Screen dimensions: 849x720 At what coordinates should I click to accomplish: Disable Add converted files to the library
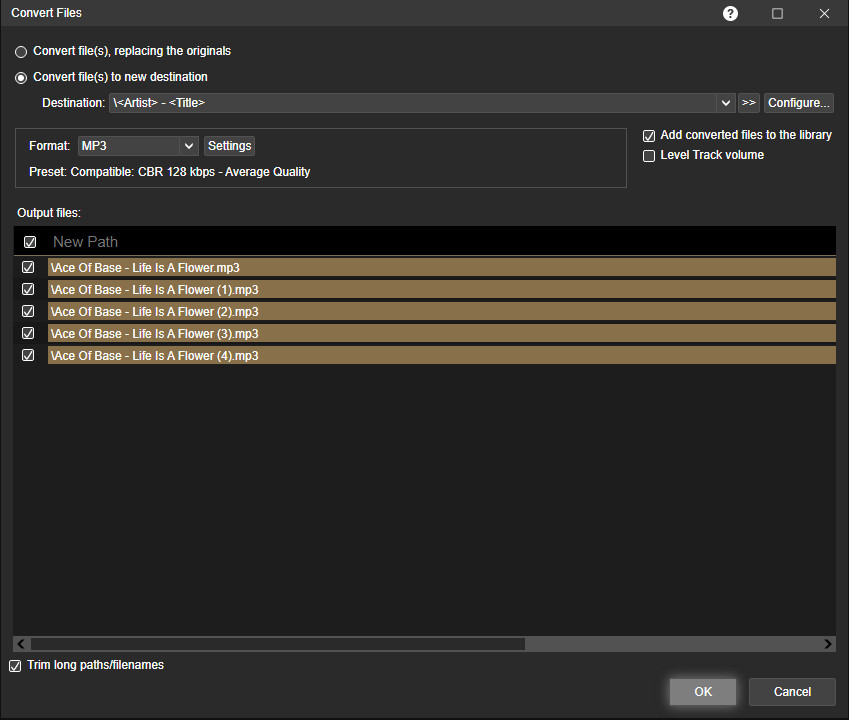tap(649, 135)
